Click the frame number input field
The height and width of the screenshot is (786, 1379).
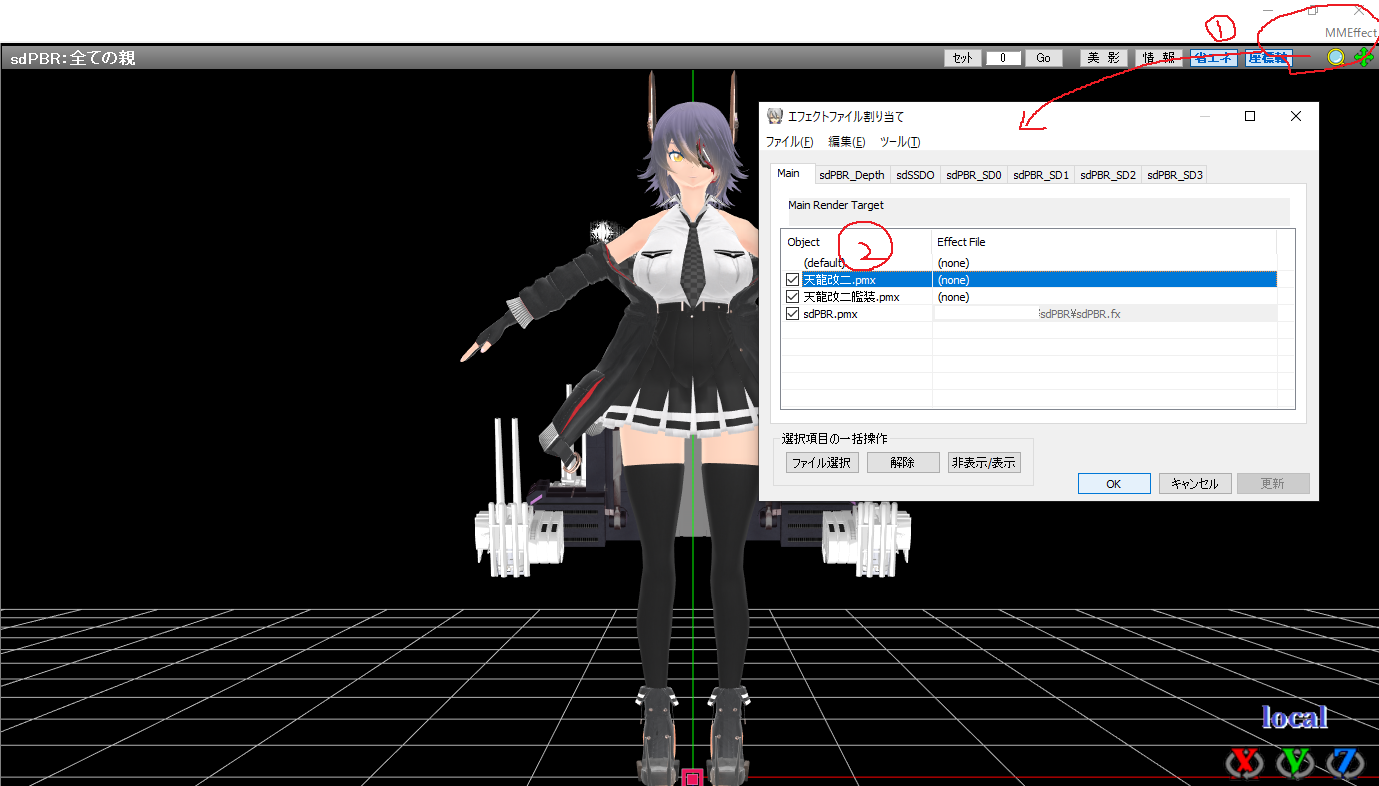pyautogui.click(x=1002, y=58)
